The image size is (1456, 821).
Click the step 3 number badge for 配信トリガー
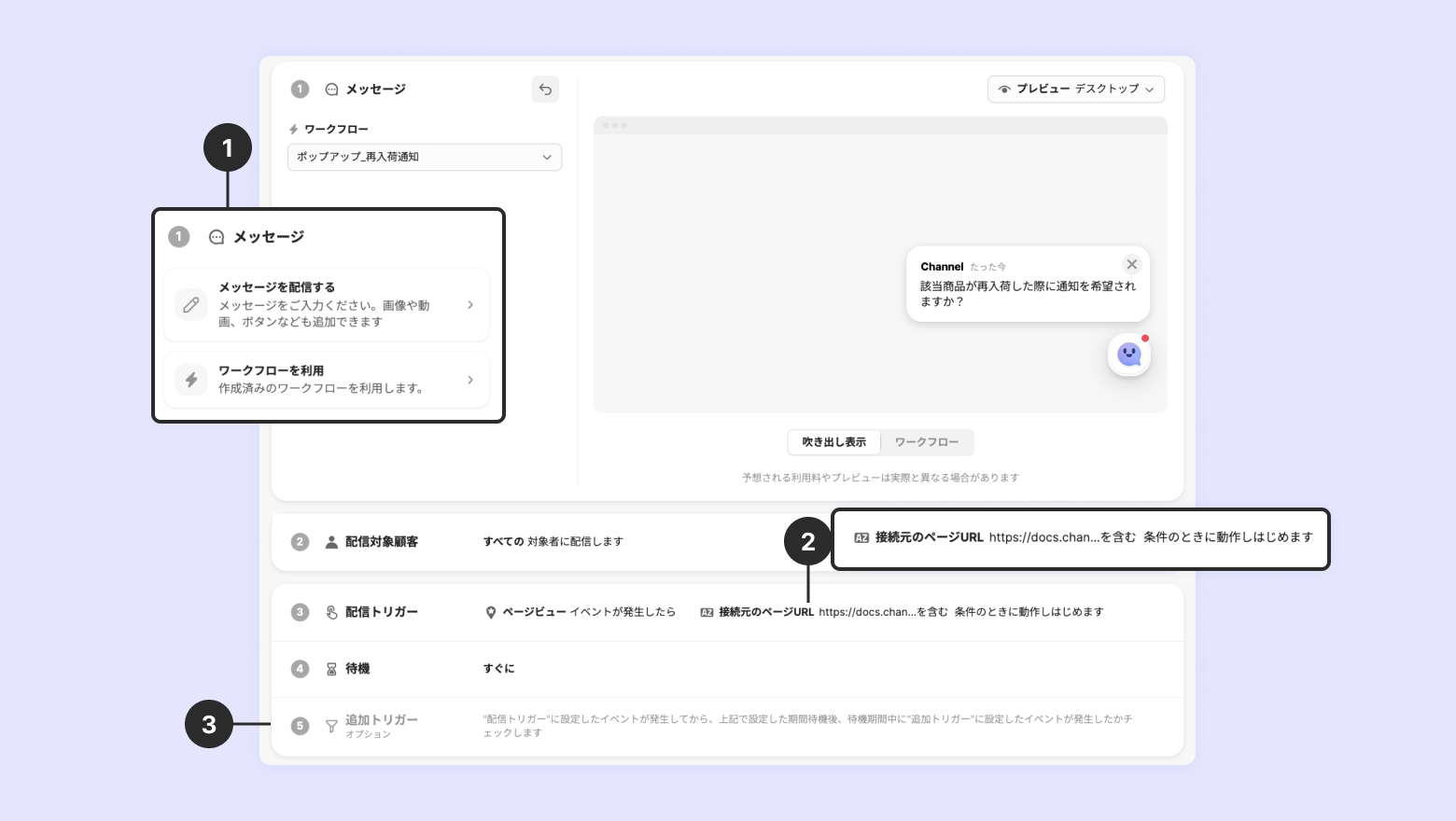pyautogui.click(x=300, y=612)
